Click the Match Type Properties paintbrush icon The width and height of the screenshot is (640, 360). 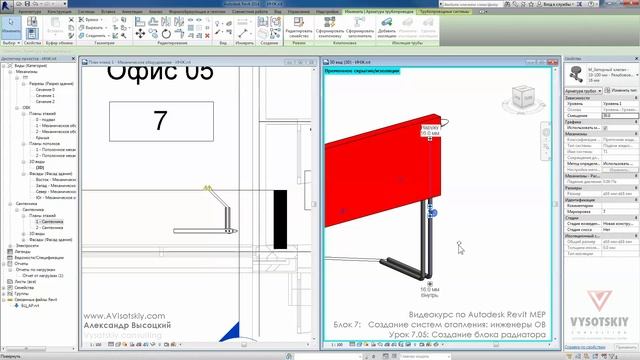71,36
